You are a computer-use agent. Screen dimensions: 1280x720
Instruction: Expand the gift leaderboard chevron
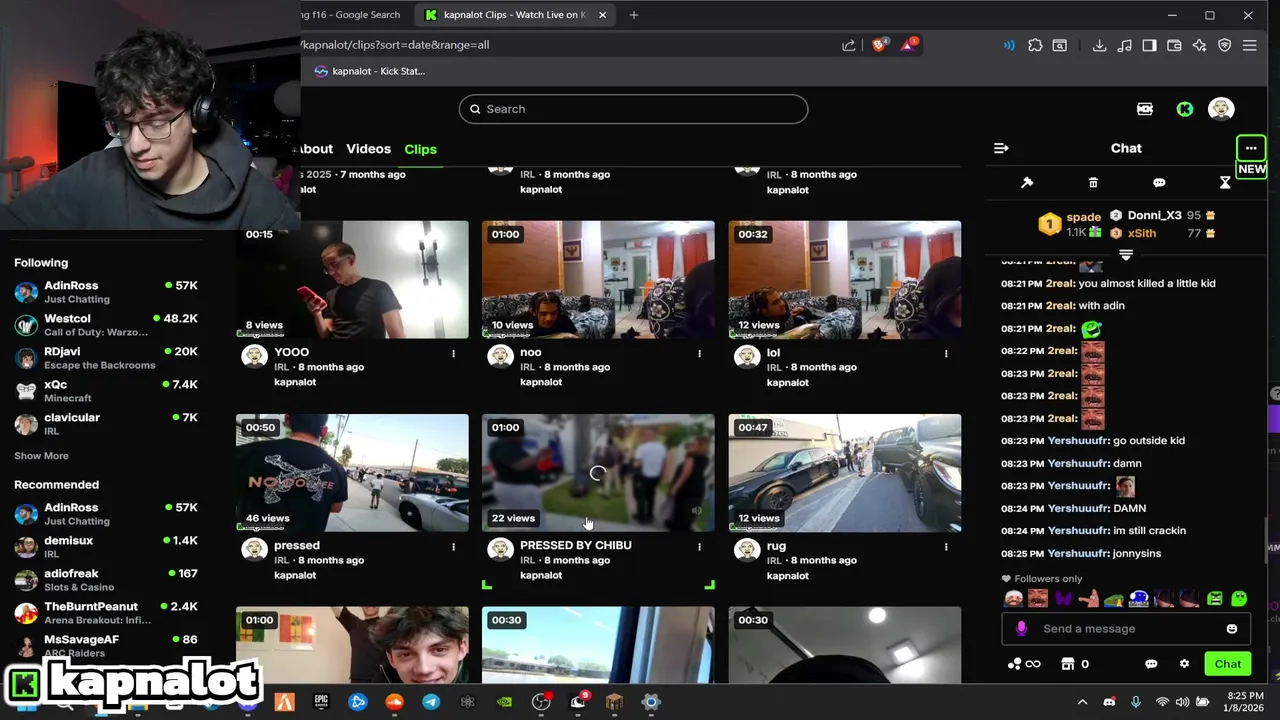click(1126, 254)
